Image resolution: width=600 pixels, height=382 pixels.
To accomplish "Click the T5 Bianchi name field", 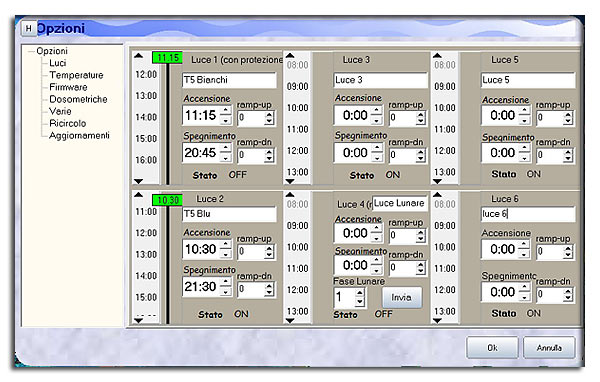I will 229,80.
